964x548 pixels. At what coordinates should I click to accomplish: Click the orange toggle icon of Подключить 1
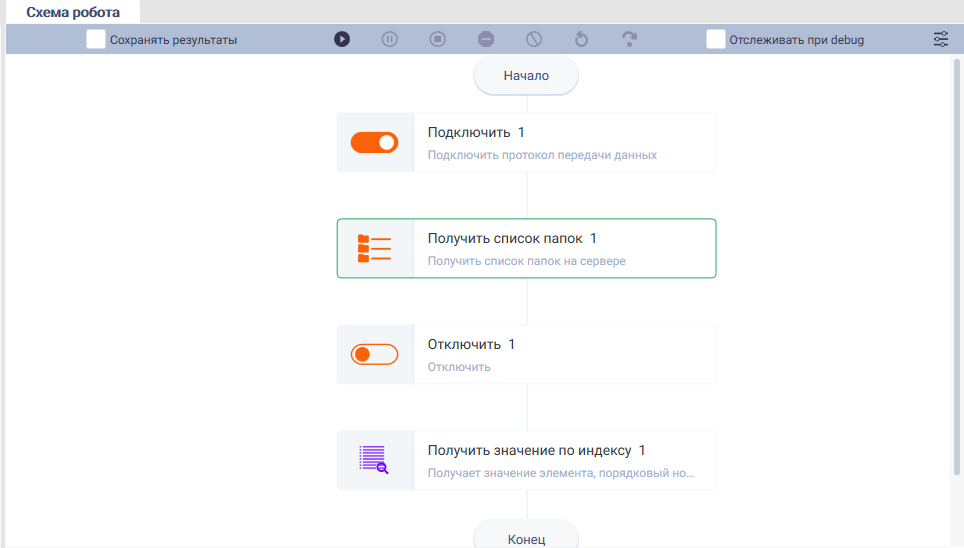(374, 143)
